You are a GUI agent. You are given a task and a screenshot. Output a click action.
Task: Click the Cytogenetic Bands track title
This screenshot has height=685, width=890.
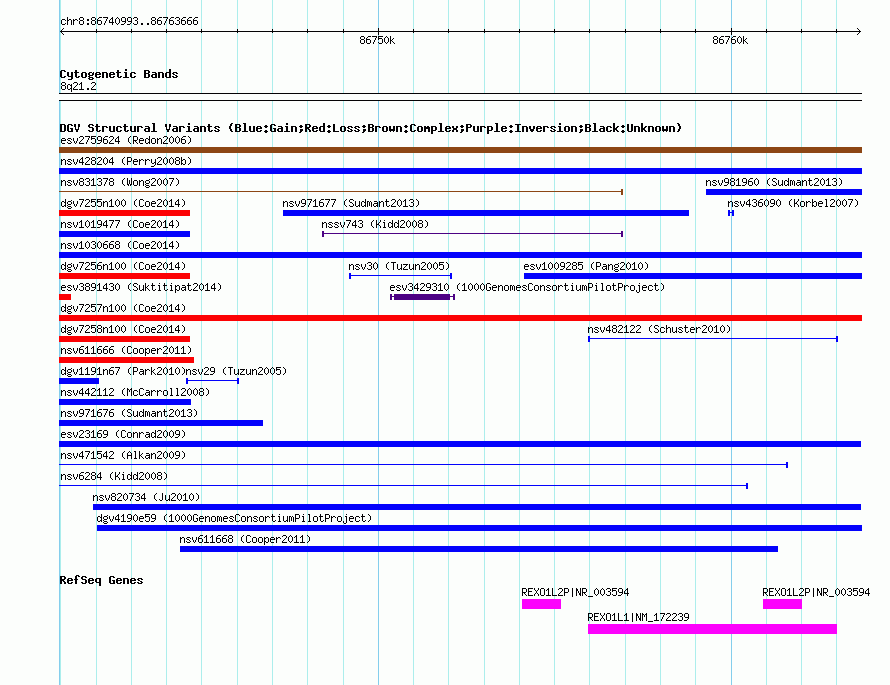pyautogui.click(x=119, y=74)
